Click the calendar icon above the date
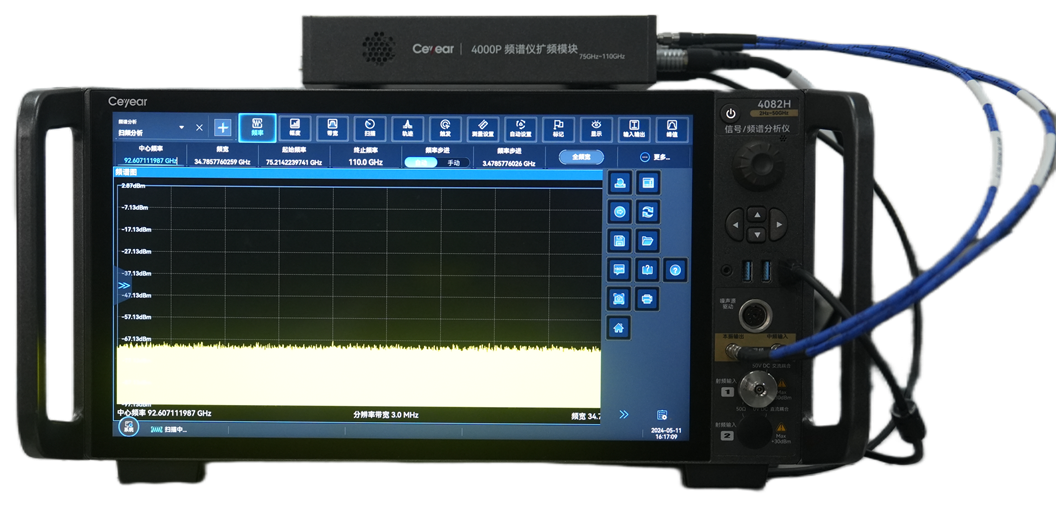This screenshot has height=520, width=1056. (x=661, y=415)
